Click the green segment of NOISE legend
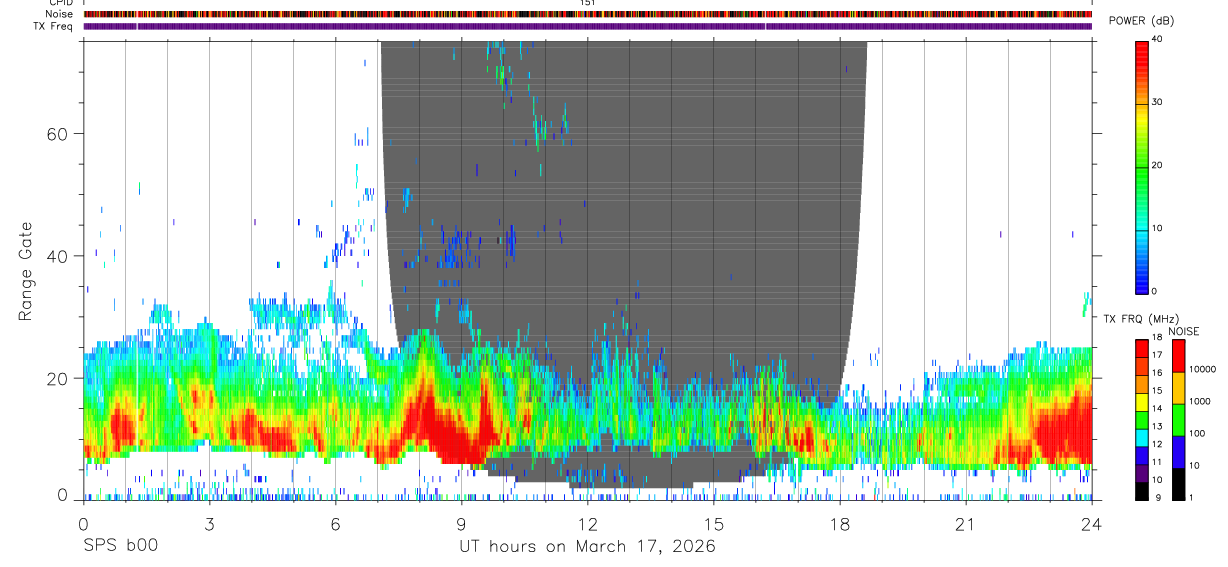The image size is (1228, 567). point(1177,420)
